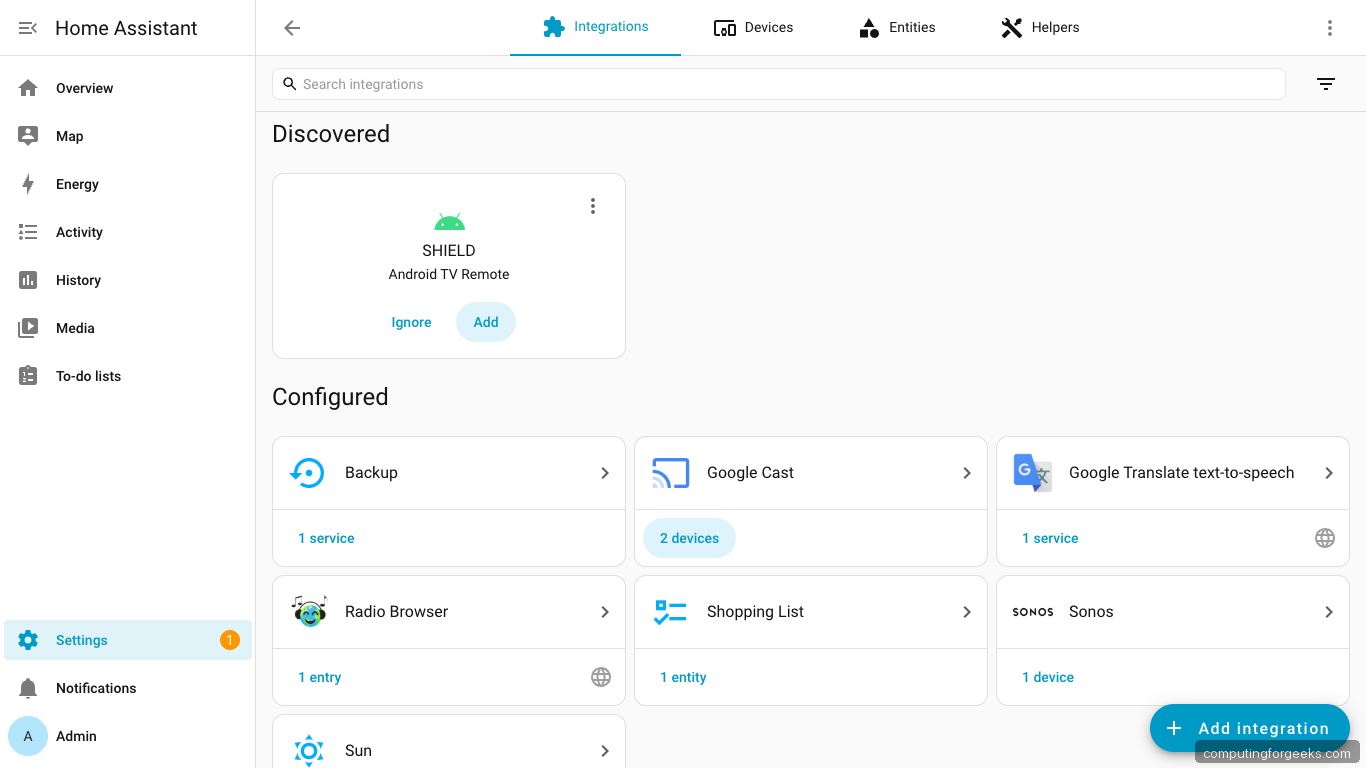The width and height of the screenshot is (1366, 768).
Task: Add the discovered SHIELD Android TV Remote
Action: (486, 322)
